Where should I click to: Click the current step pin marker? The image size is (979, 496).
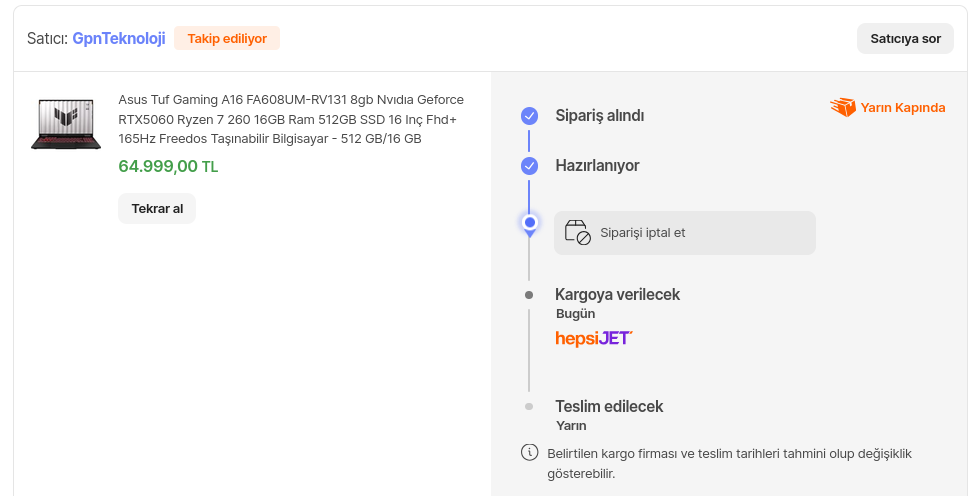pos(529,224)
